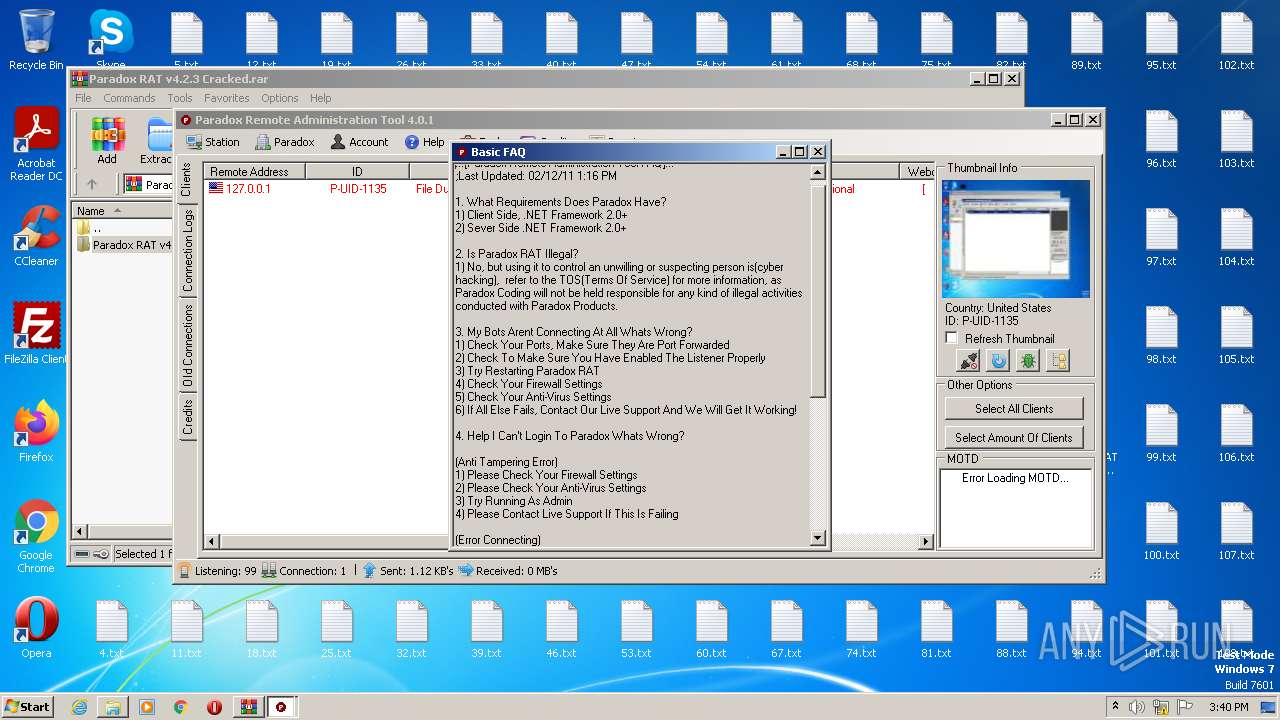Select the 89.txt desktop file

click(1086, 41)
